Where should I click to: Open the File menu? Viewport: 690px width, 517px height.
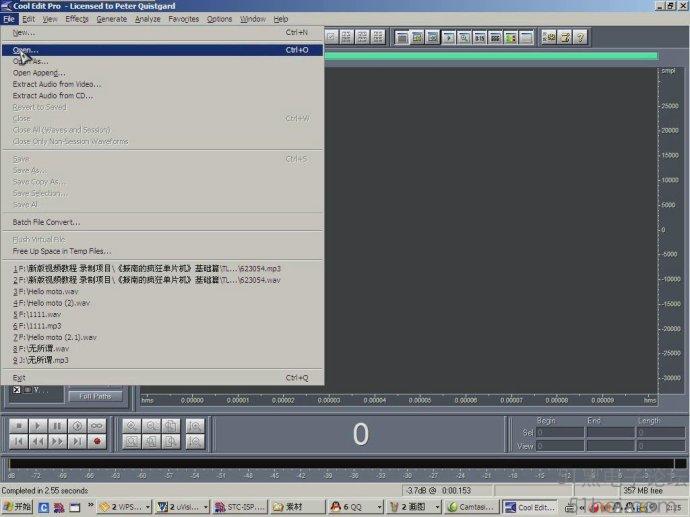point(9,19)
